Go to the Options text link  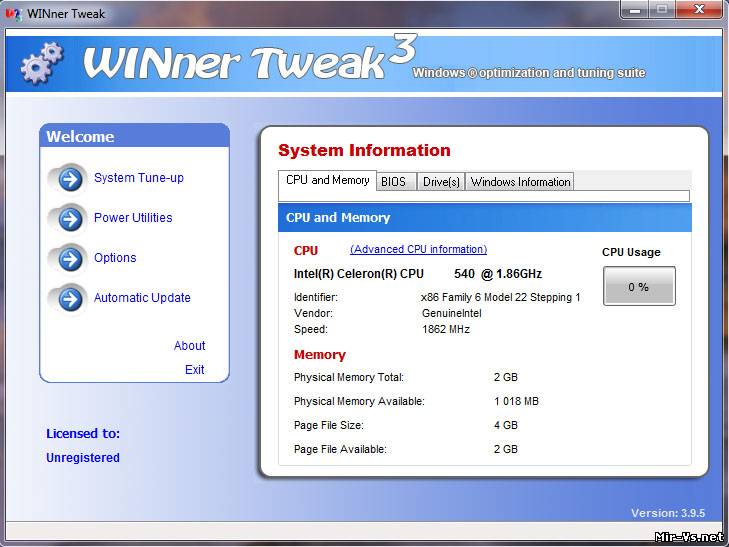[115, 258]
